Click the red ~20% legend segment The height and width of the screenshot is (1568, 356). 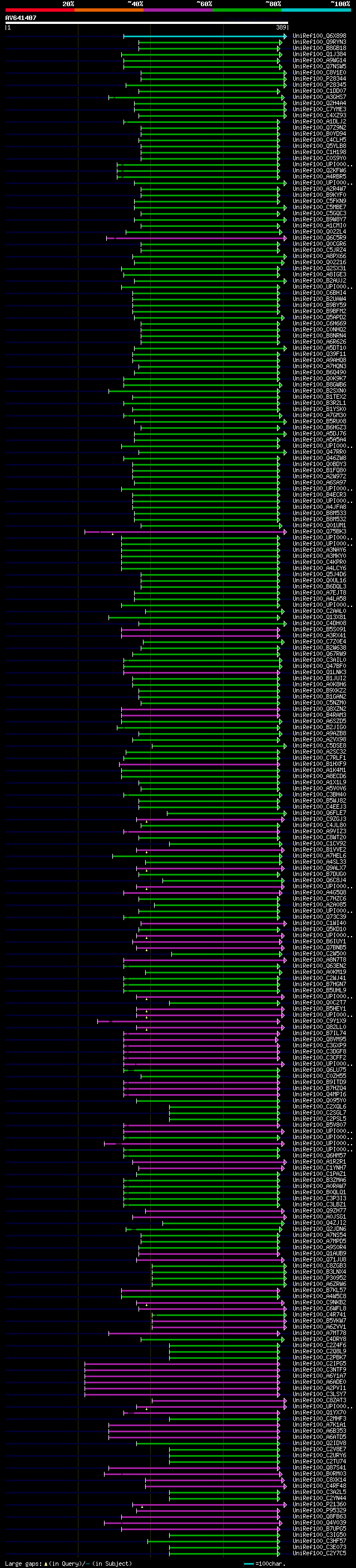(39, 10)
